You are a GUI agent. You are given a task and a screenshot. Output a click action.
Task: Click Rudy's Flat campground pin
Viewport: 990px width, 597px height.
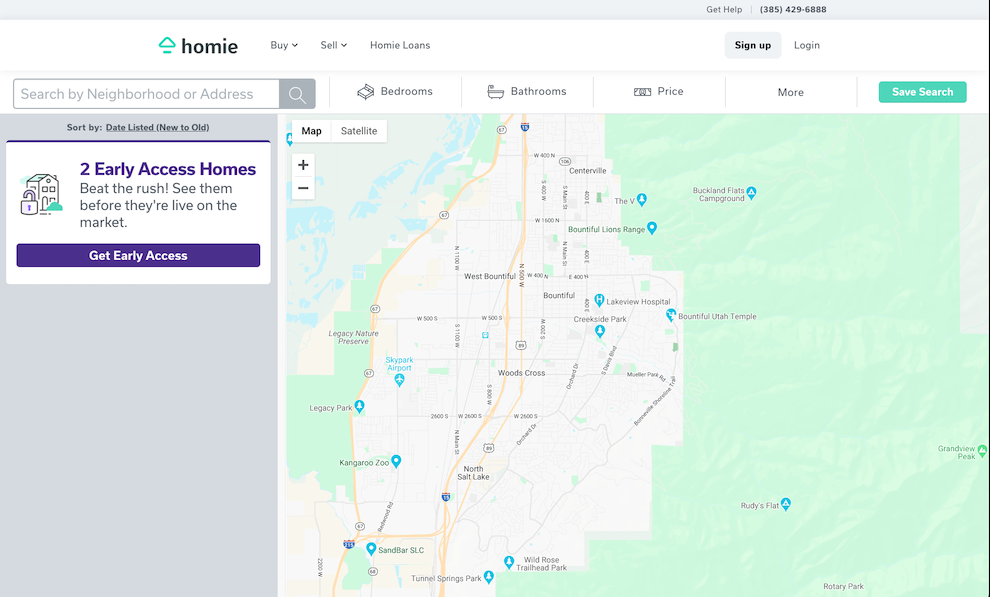785,504
